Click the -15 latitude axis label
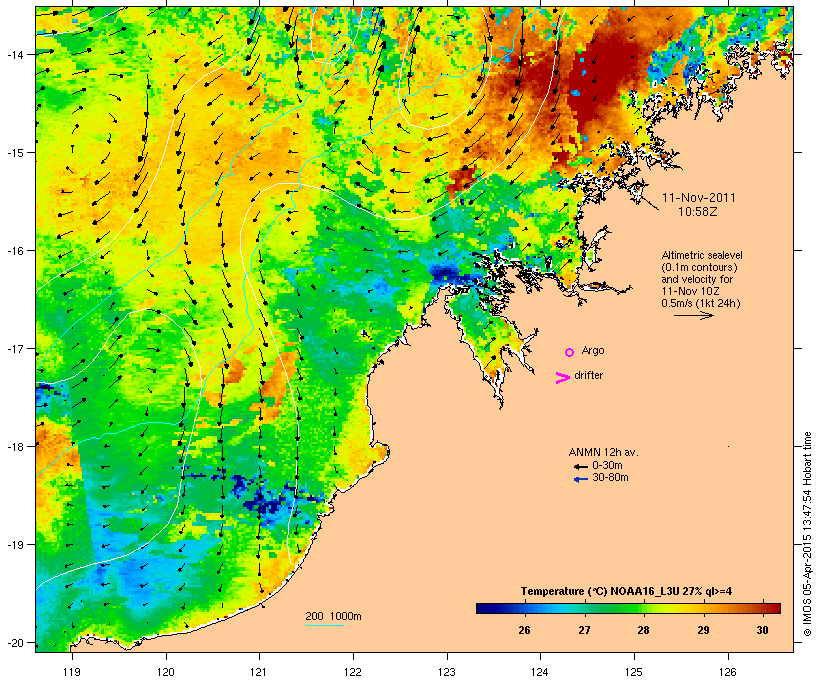This screenshot has height=680, width=820. point(14,153)
